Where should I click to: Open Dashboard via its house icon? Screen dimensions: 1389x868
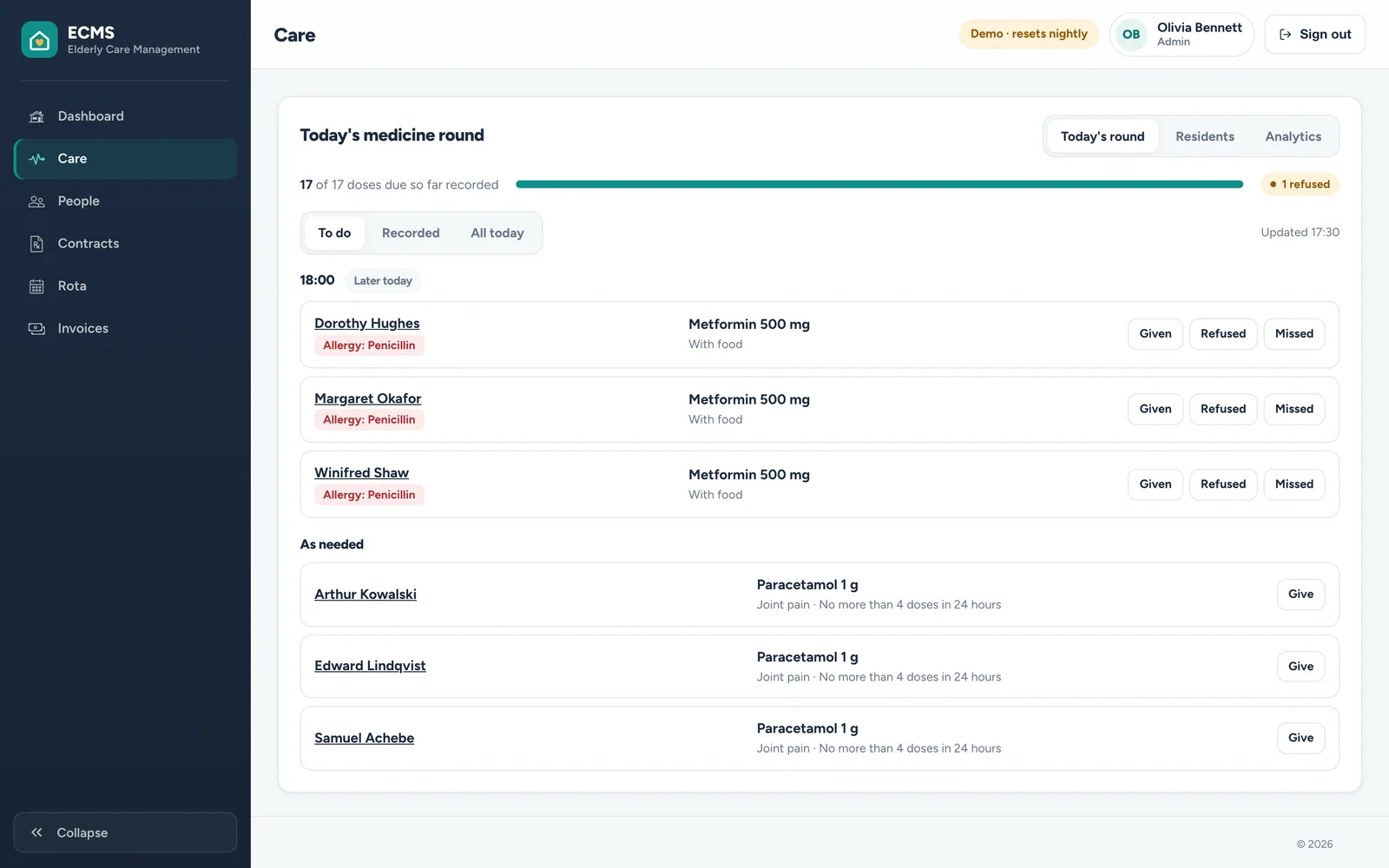click(x=36, y=116)
